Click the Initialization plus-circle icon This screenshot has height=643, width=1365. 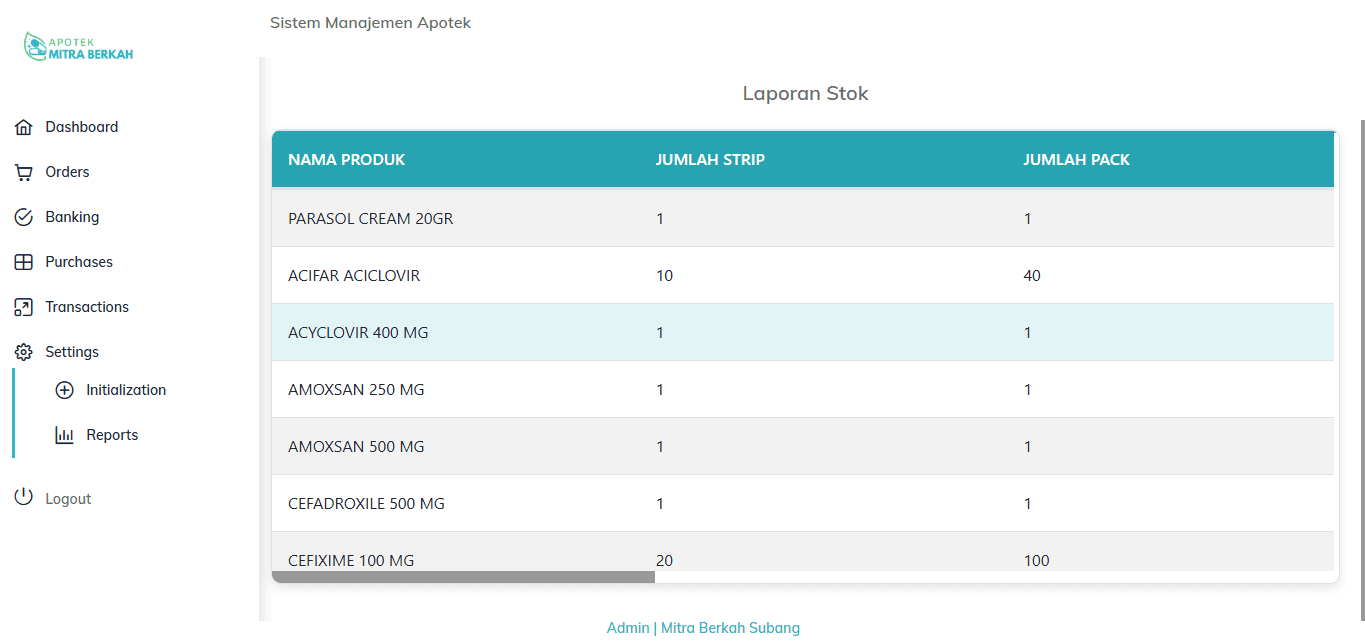65,390
